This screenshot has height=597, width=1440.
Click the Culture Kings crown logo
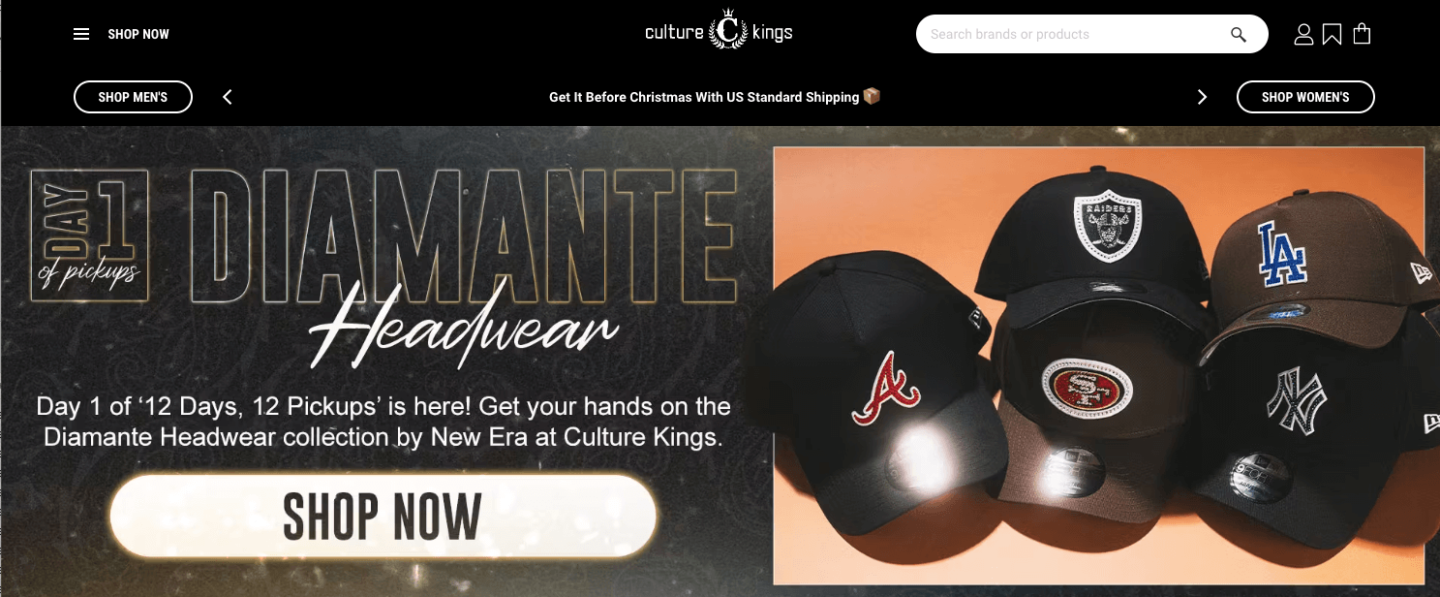(719, 31)
